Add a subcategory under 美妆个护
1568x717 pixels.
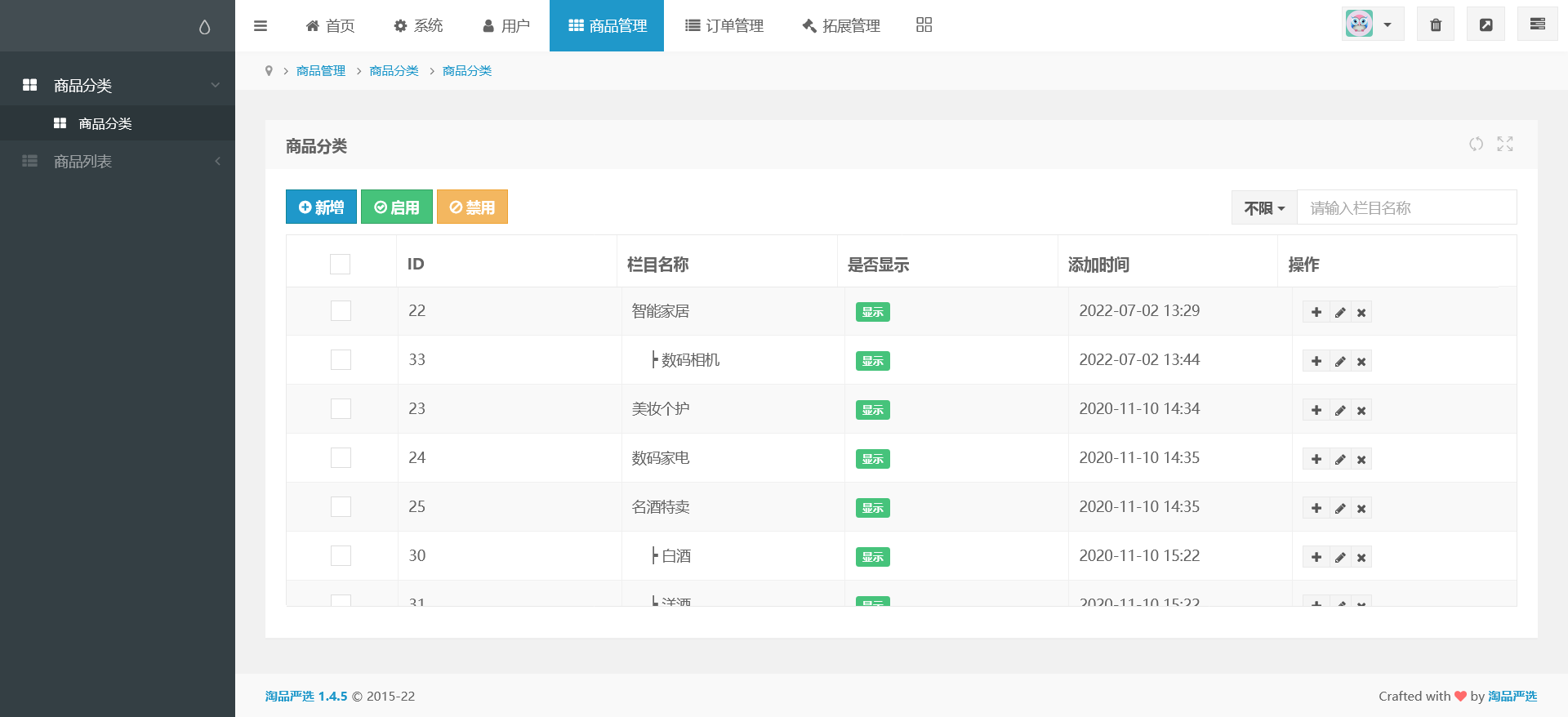click(1316, 410)
